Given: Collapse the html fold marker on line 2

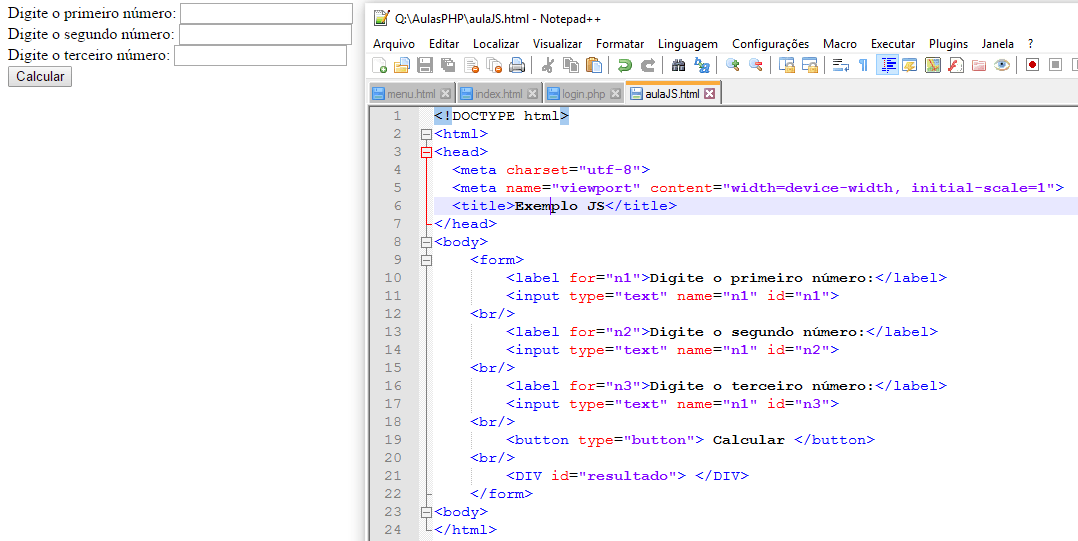Looking at the screenshot, I should pyautogui.click(x=426, y=134).
